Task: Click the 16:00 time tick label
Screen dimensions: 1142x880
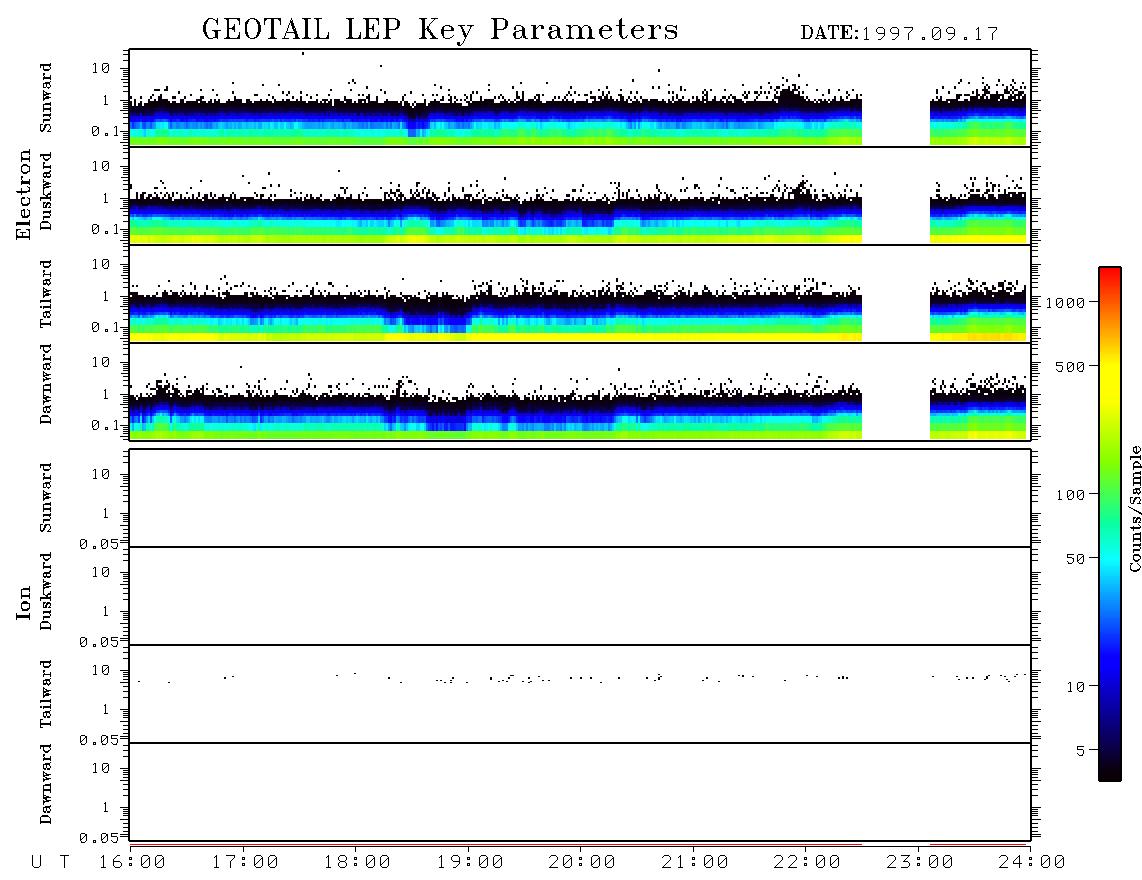Action: click(x=132, y=862)
